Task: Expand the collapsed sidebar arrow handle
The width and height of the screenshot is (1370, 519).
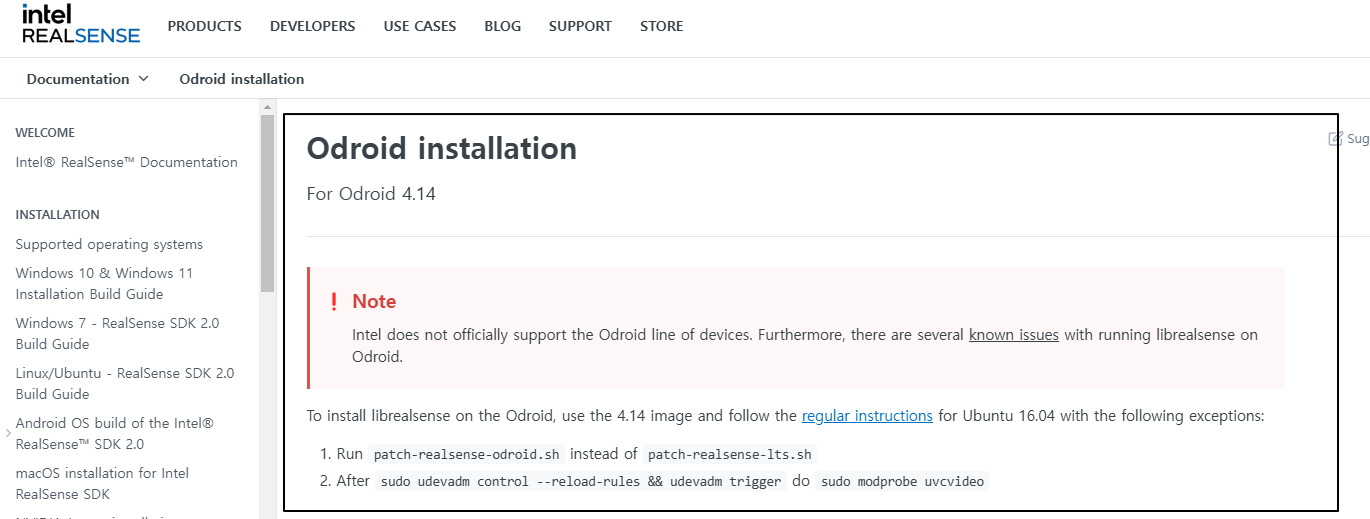Action: coord(8,433)
